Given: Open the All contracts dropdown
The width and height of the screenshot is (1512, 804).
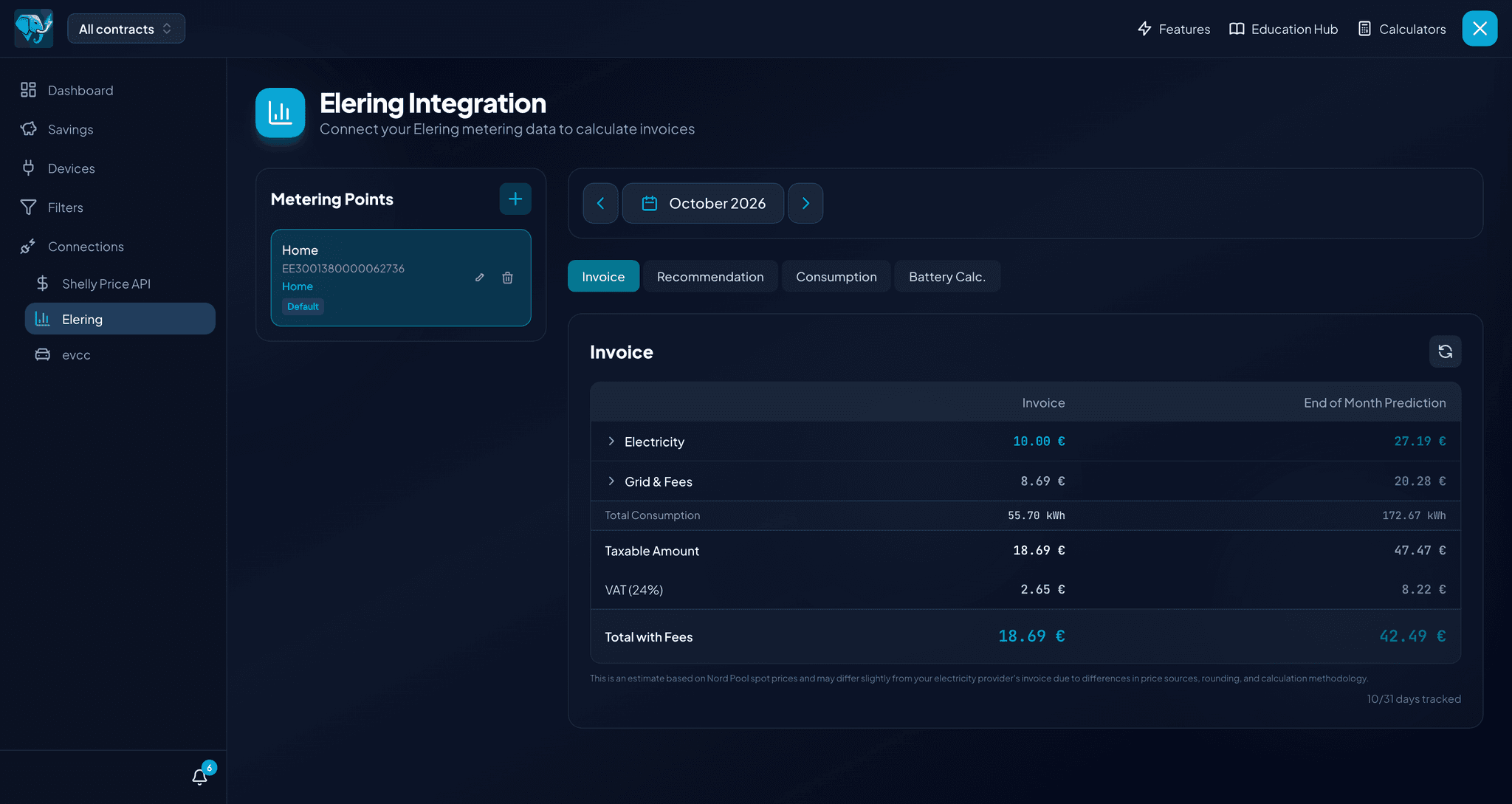Looking at the screenshot, I should pos(126,29).
